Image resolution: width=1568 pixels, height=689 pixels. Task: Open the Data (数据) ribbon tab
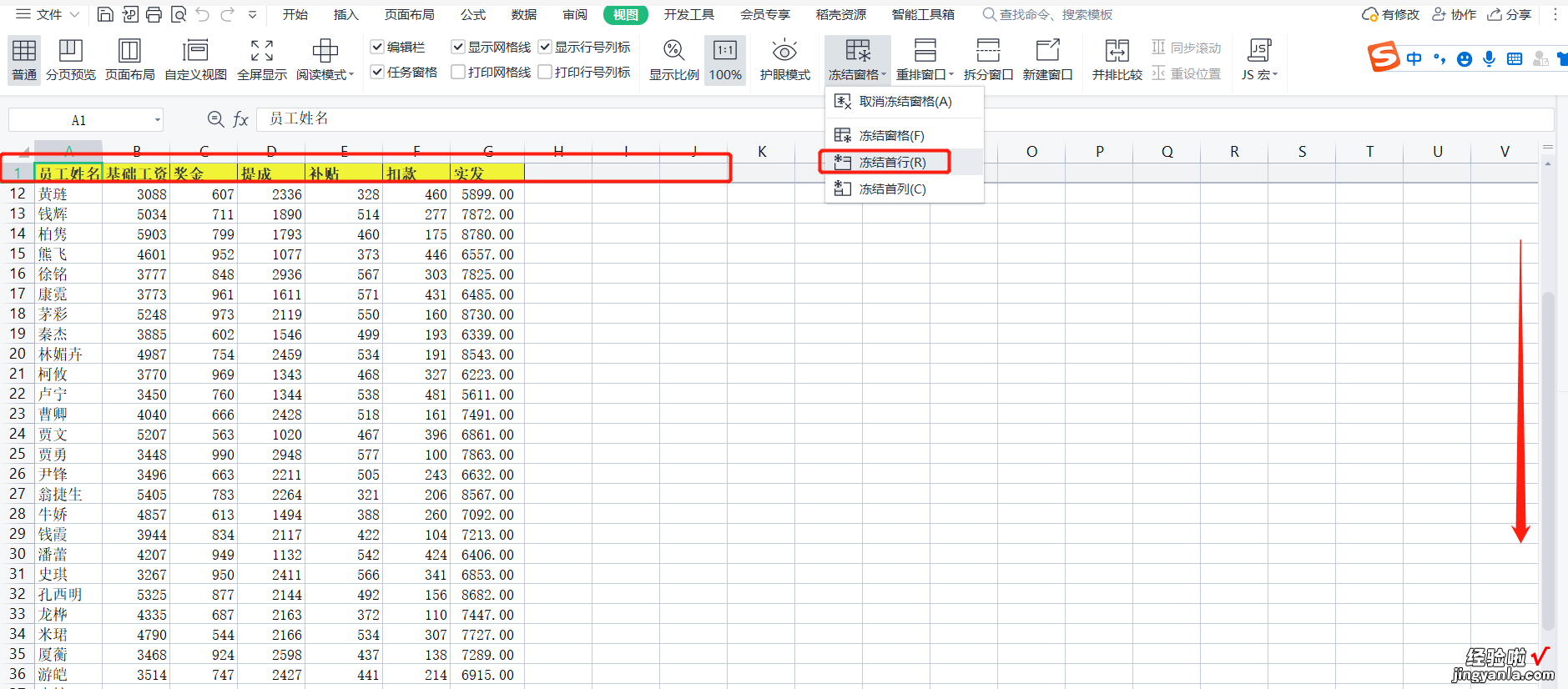click(524, 14)
